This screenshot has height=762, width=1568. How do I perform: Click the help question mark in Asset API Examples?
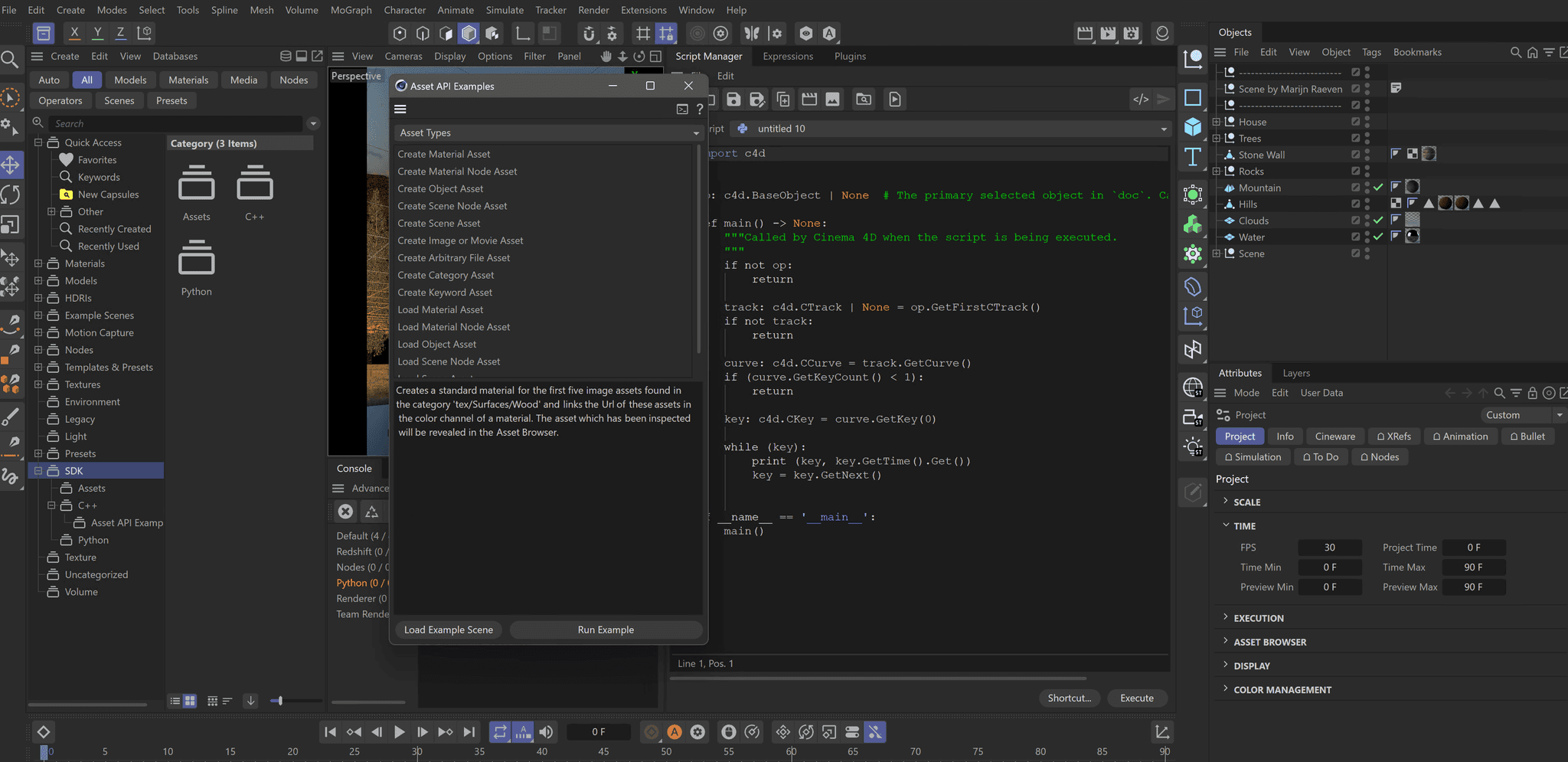[699, 110]
